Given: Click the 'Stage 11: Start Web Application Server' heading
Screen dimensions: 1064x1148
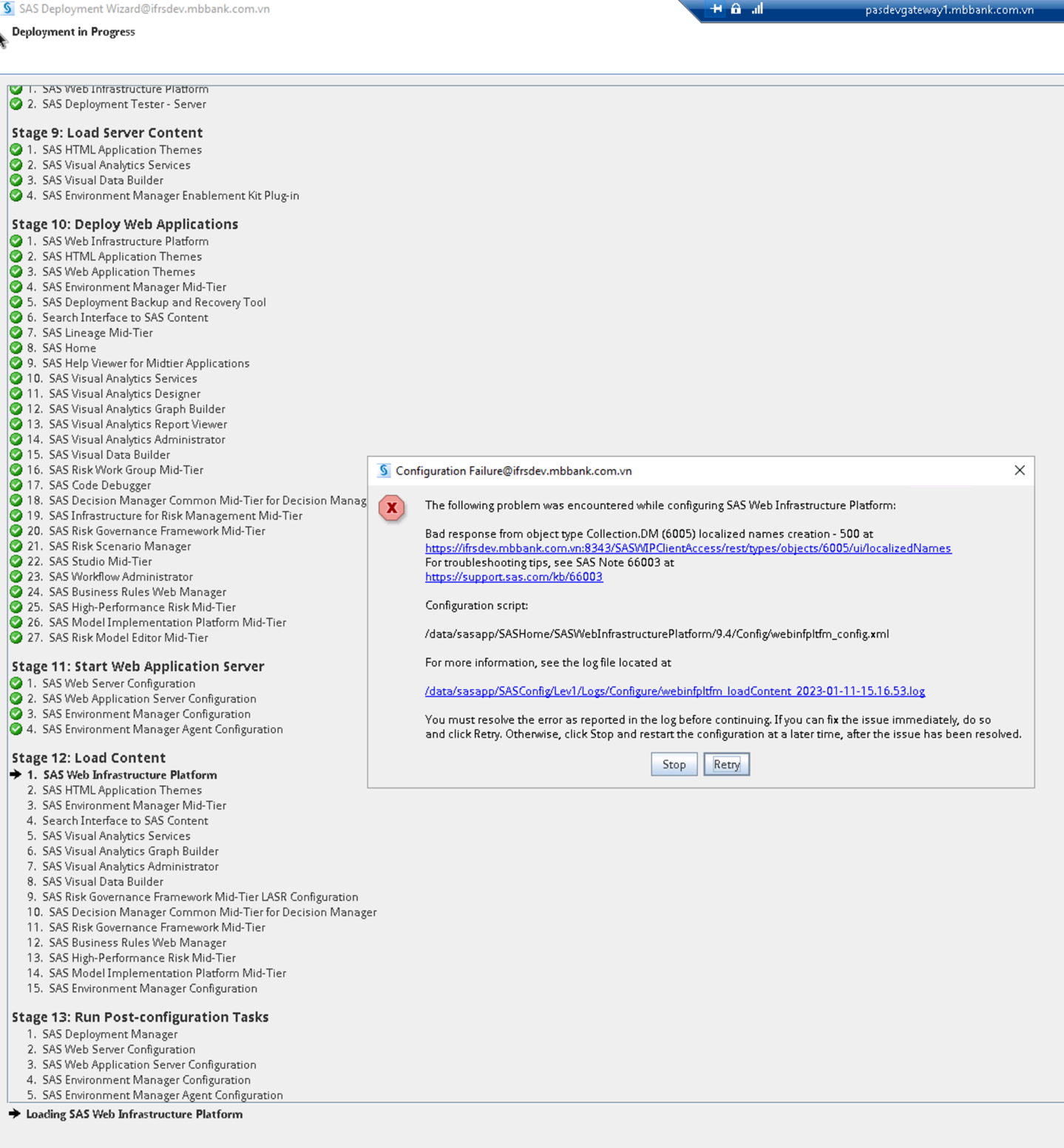Looking at the screenshot, I should 138,666.
